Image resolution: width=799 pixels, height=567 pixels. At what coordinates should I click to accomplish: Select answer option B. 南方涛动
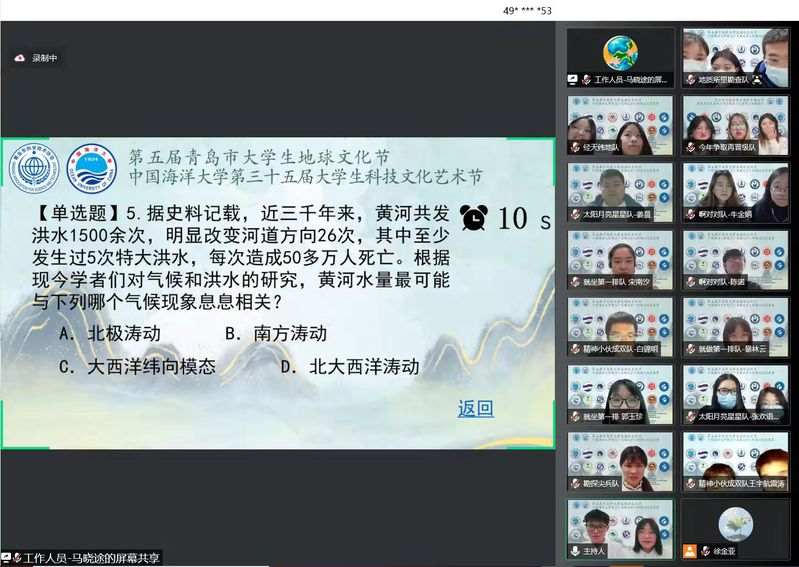click(x=275, y=333)
